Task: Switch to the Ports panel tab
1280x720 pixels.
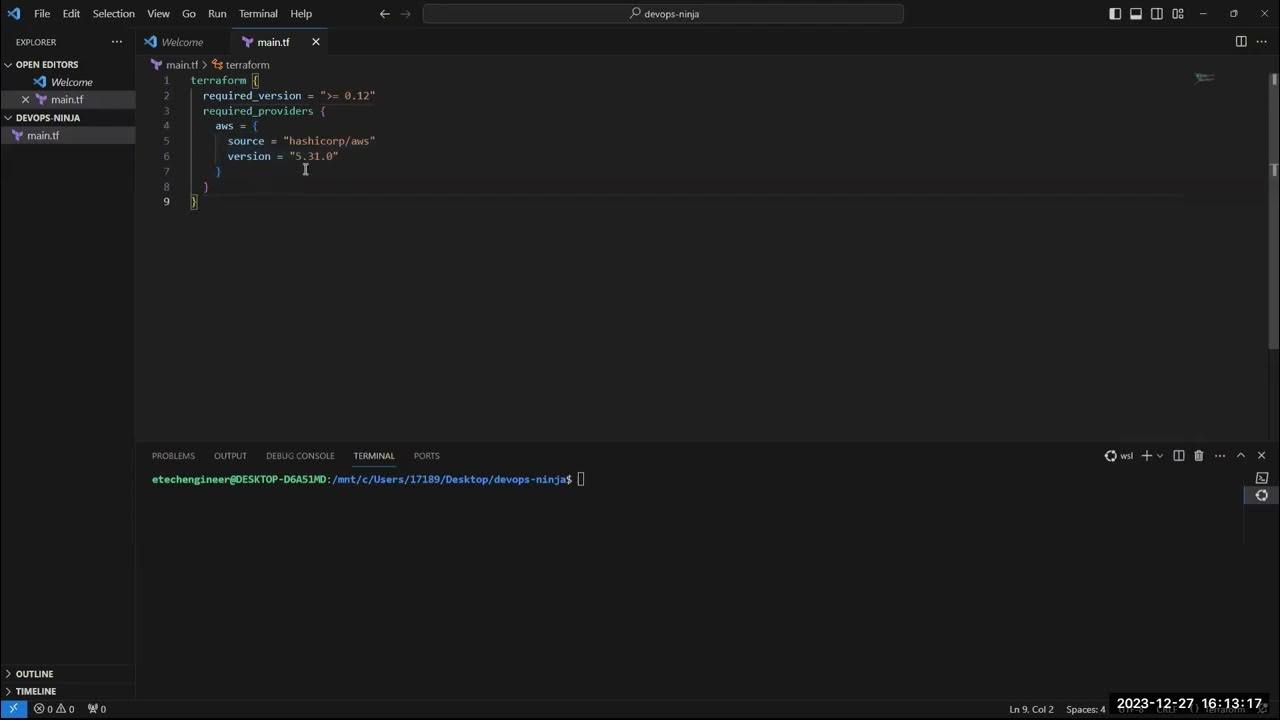Action: (427, 456)
